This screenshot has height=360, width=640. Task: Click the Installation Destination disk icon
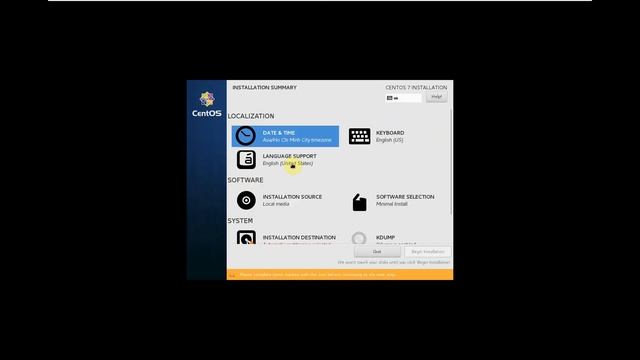click(246, 238)
